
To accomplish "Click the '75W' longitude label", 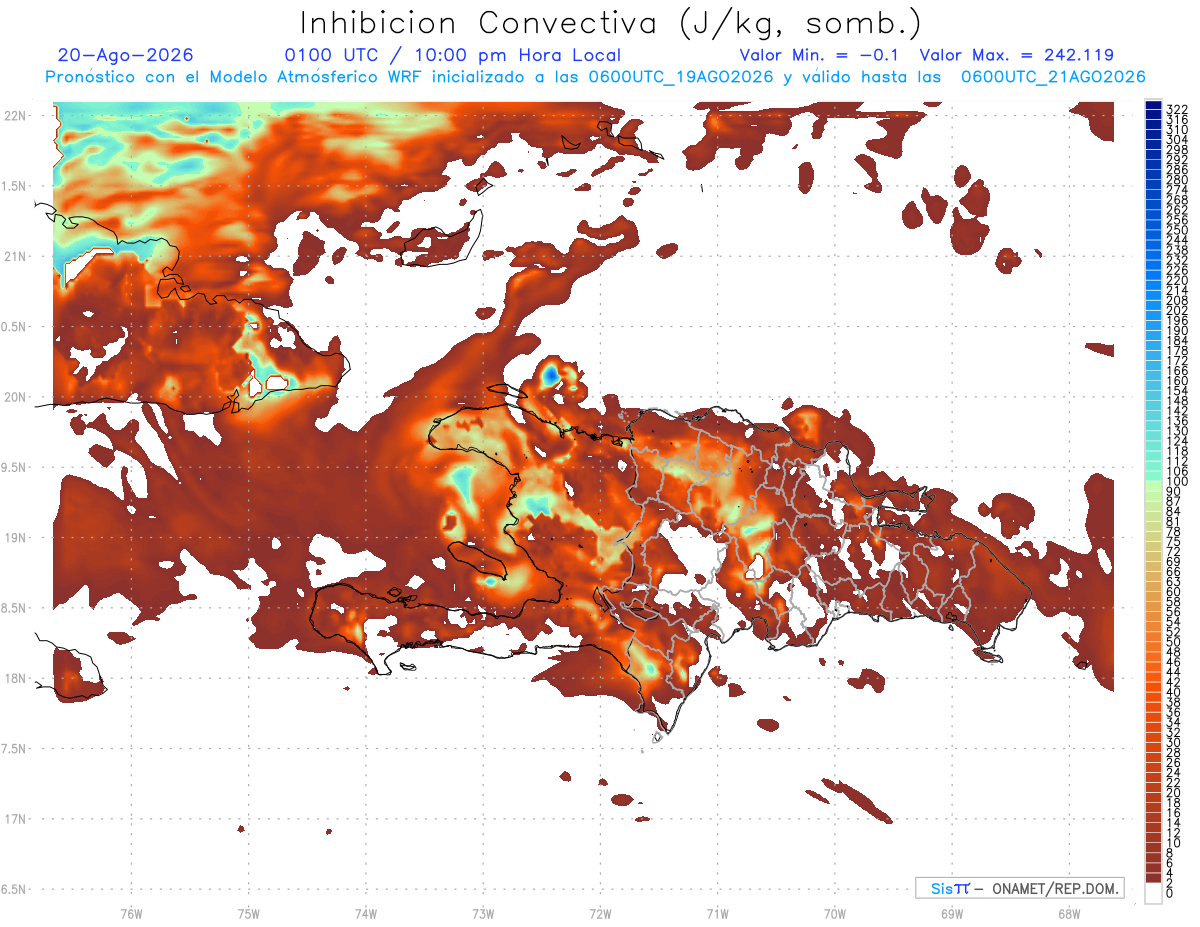I will [x=248, y=912].
